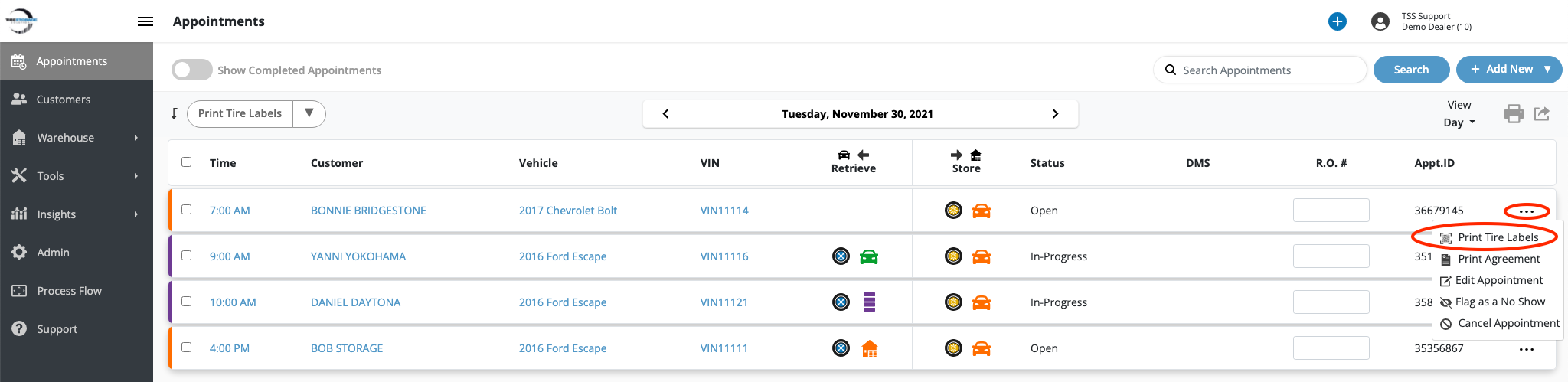The width and height of the screenshot is (1568, 382).
Task: Click the Retrieve column header icon
Action: pyautogui.click(x=853, y=155)
